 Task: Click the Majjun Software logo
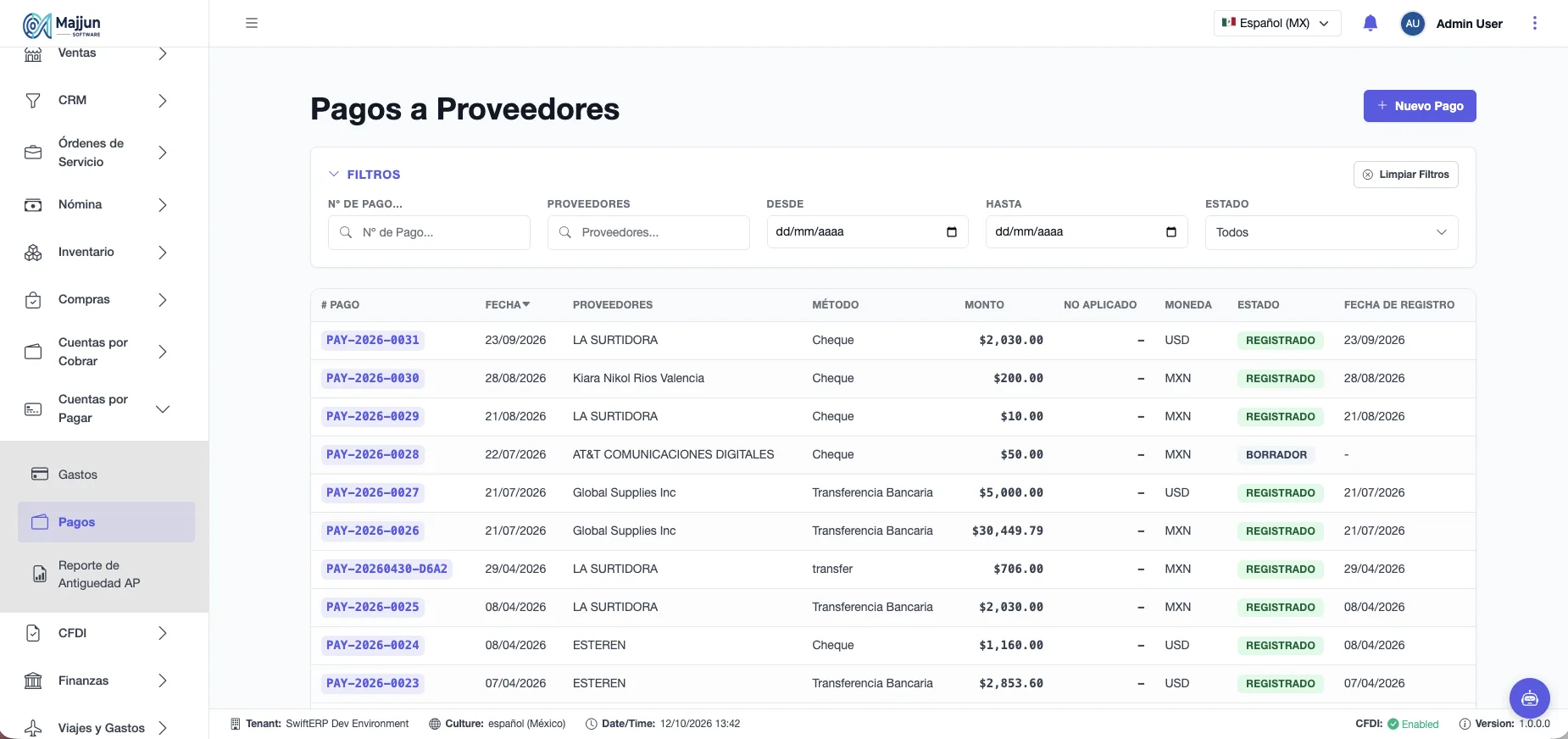tap(62, 25)
